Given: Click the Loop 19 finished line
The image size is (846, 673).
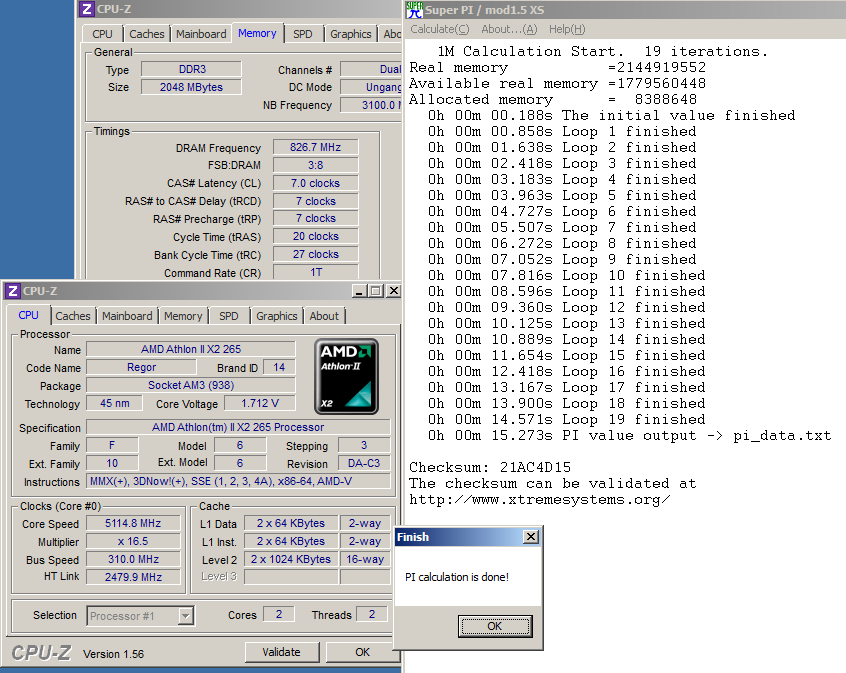Looking at the screenshot, I should (x=567, y=419).
